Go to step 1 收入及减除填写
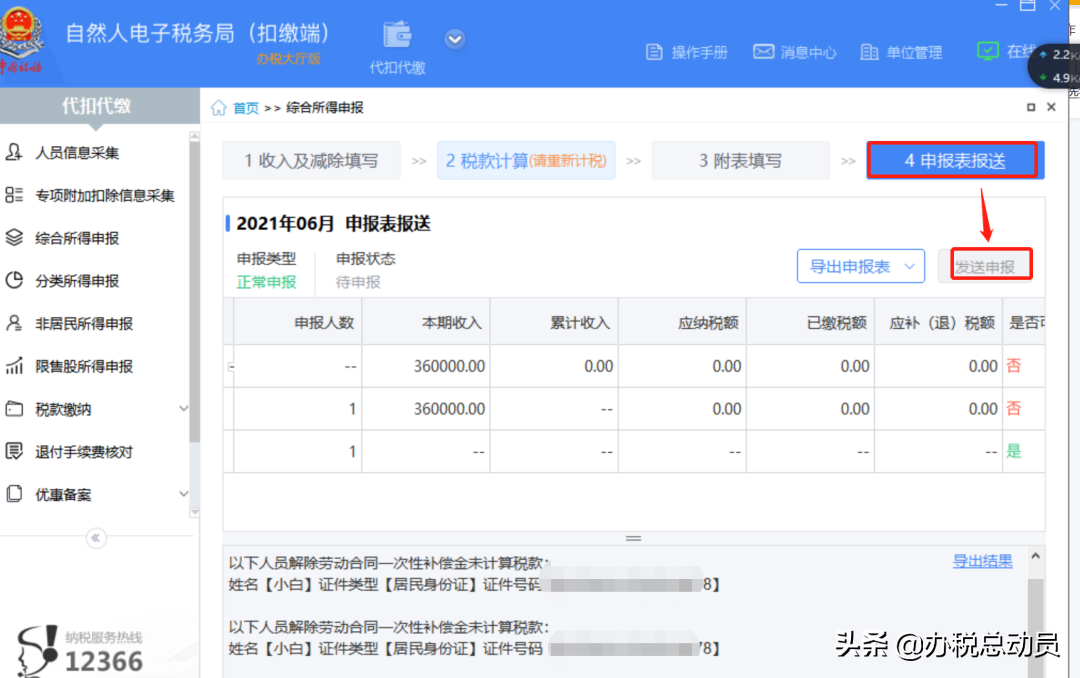Image resolution: width=1080 pixels, height=678 pixels. pyautogui.click(x=311, y=160)
